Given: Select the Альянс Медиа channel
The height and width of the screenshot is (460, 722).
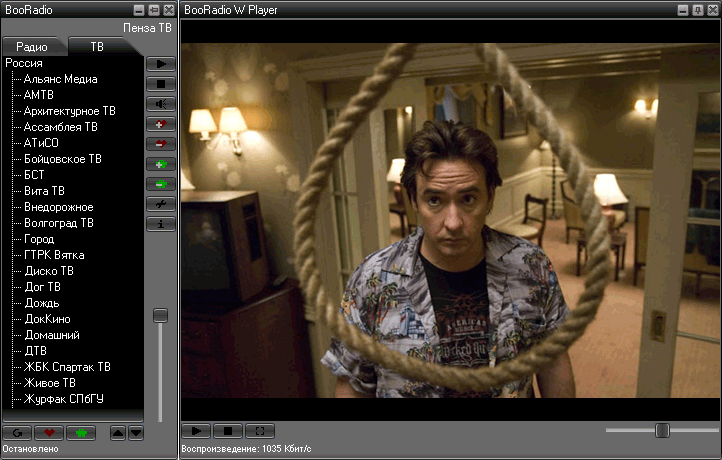Looking at the screenshot, I should pyautogui.click(x=60, y=79).
